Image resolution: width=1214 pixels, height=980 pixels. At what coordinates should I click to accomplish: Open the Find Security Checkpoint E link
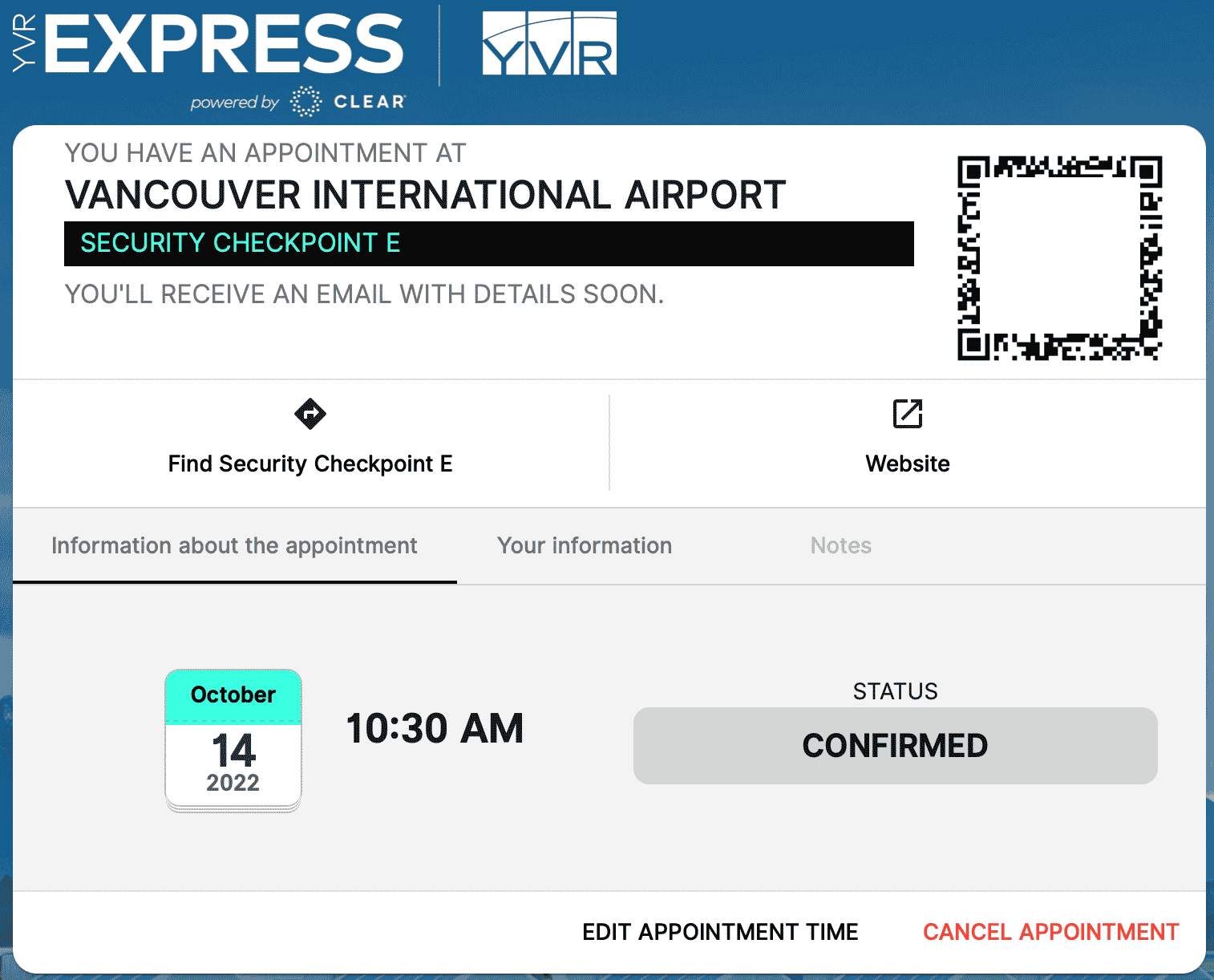click(x=310, y=464)
